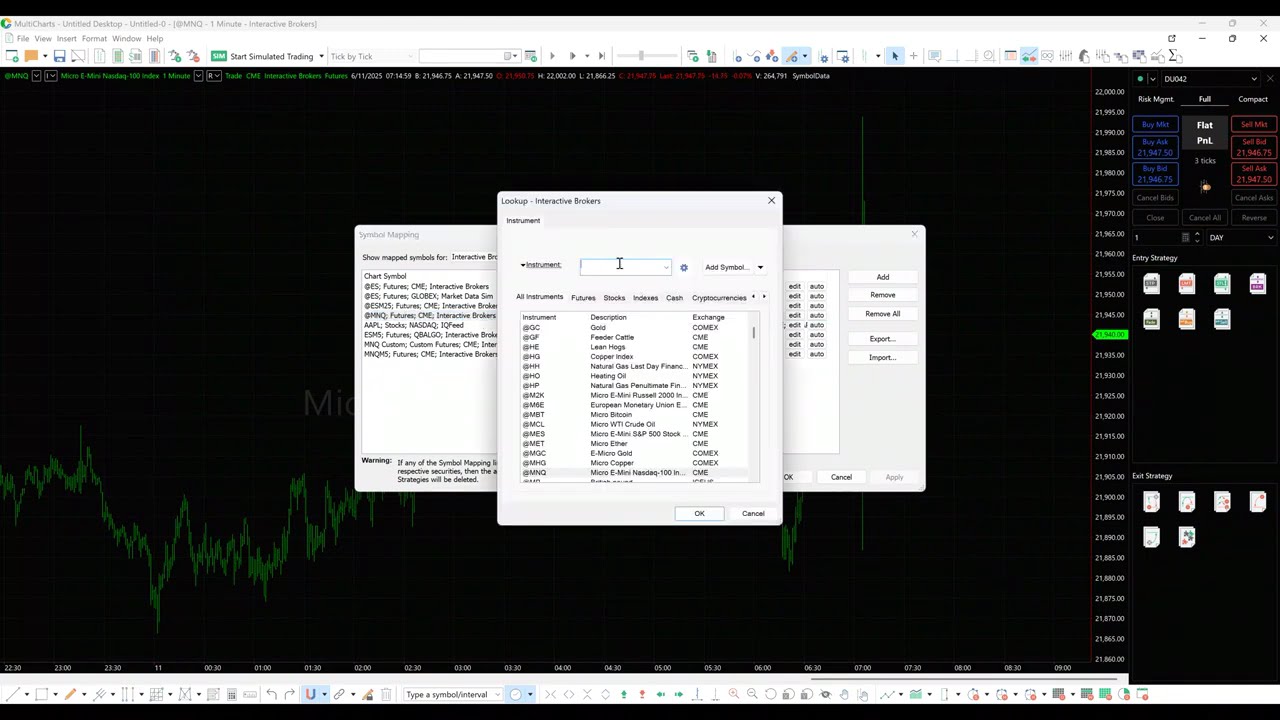Select the @MBT Micro Bitcoin row
Screen dimensions: 1280x720
pyautogui.click(x=636, y=414)
